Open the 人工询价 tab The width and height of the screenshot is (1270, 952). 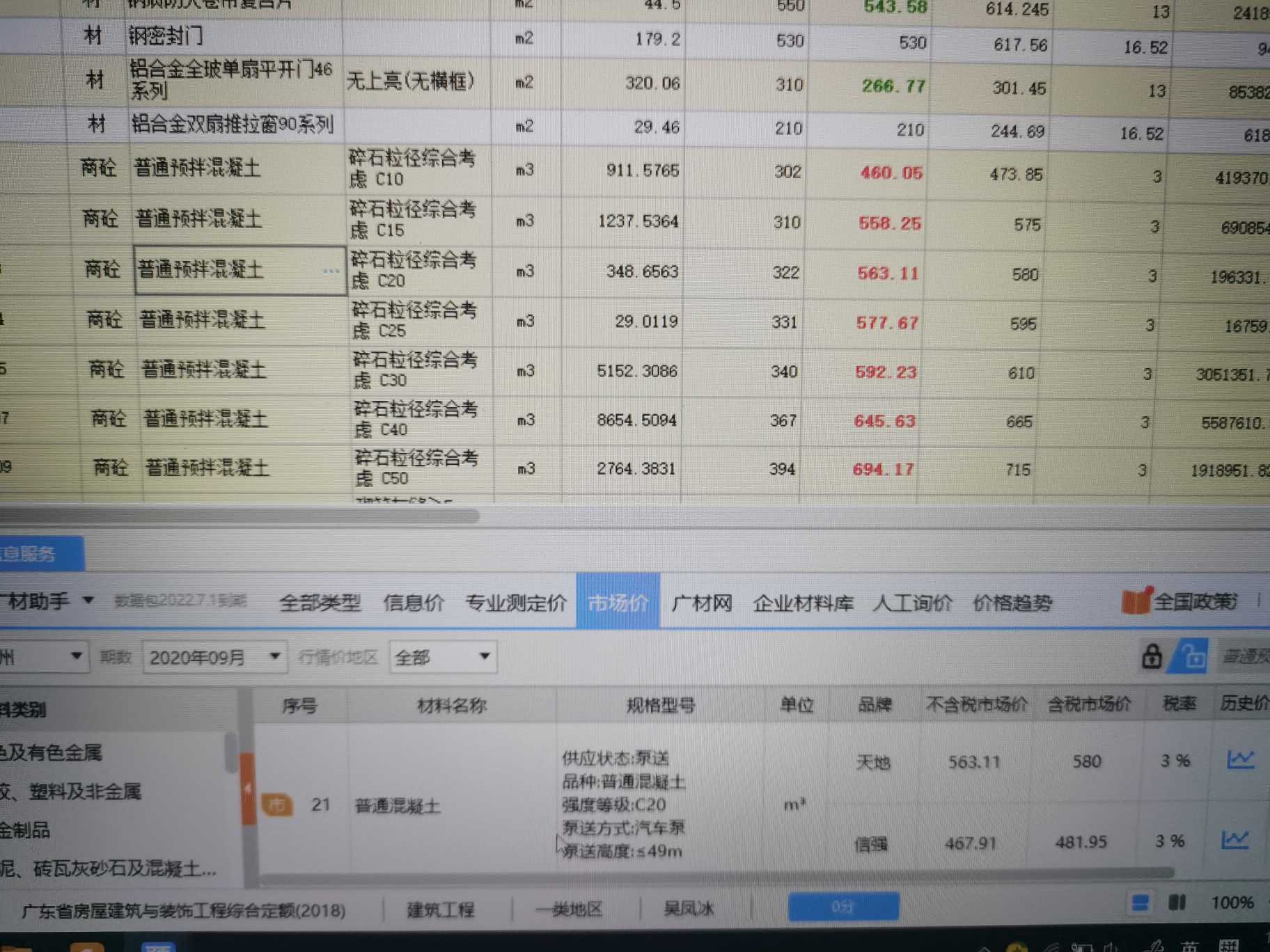pos(913,602)
